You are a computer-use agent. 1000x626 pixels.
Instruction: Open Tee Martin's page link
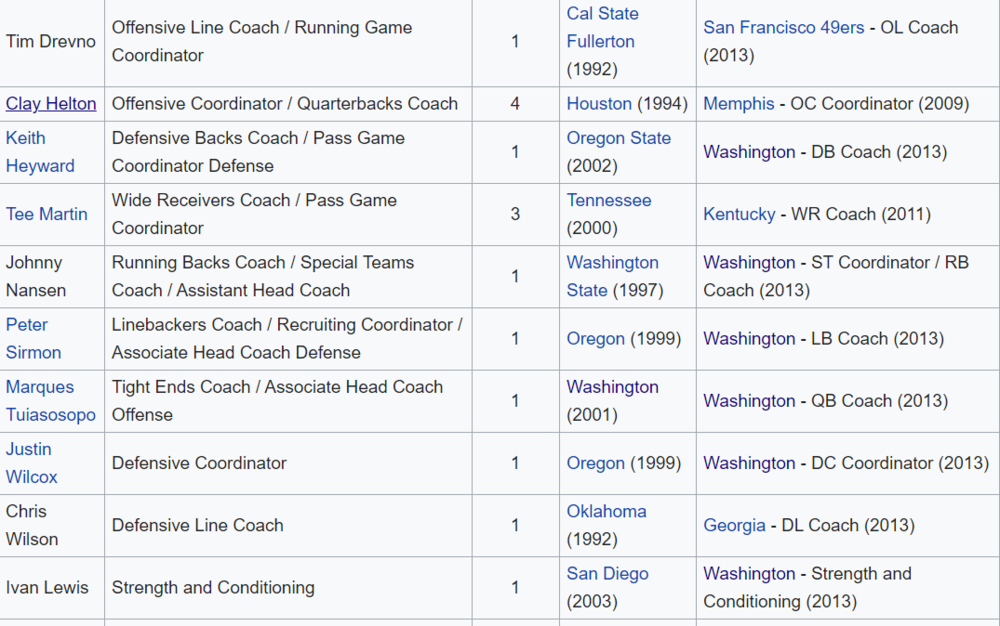(47, 214)
